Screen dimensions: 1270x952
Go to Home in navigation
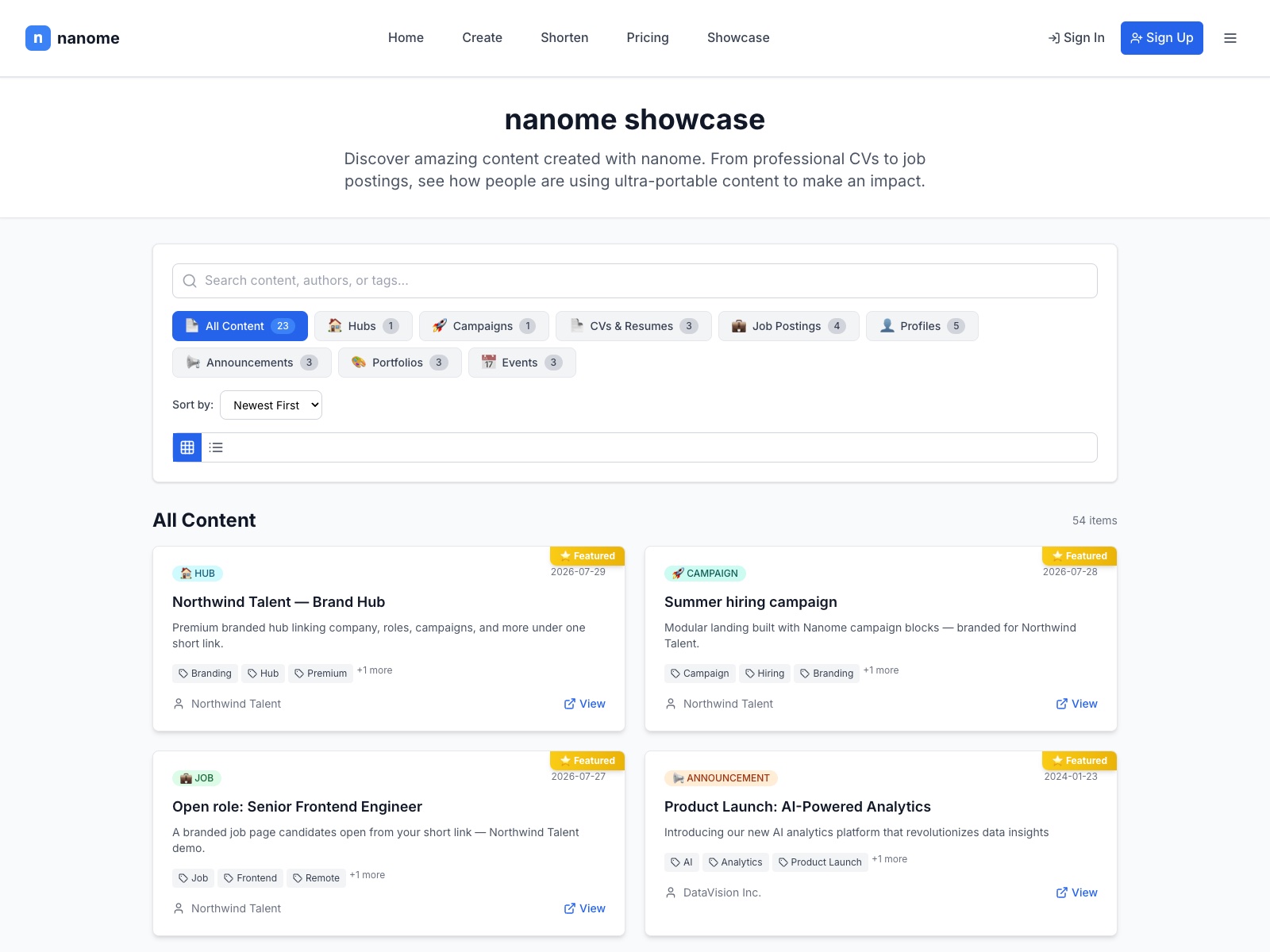[406, 38]
